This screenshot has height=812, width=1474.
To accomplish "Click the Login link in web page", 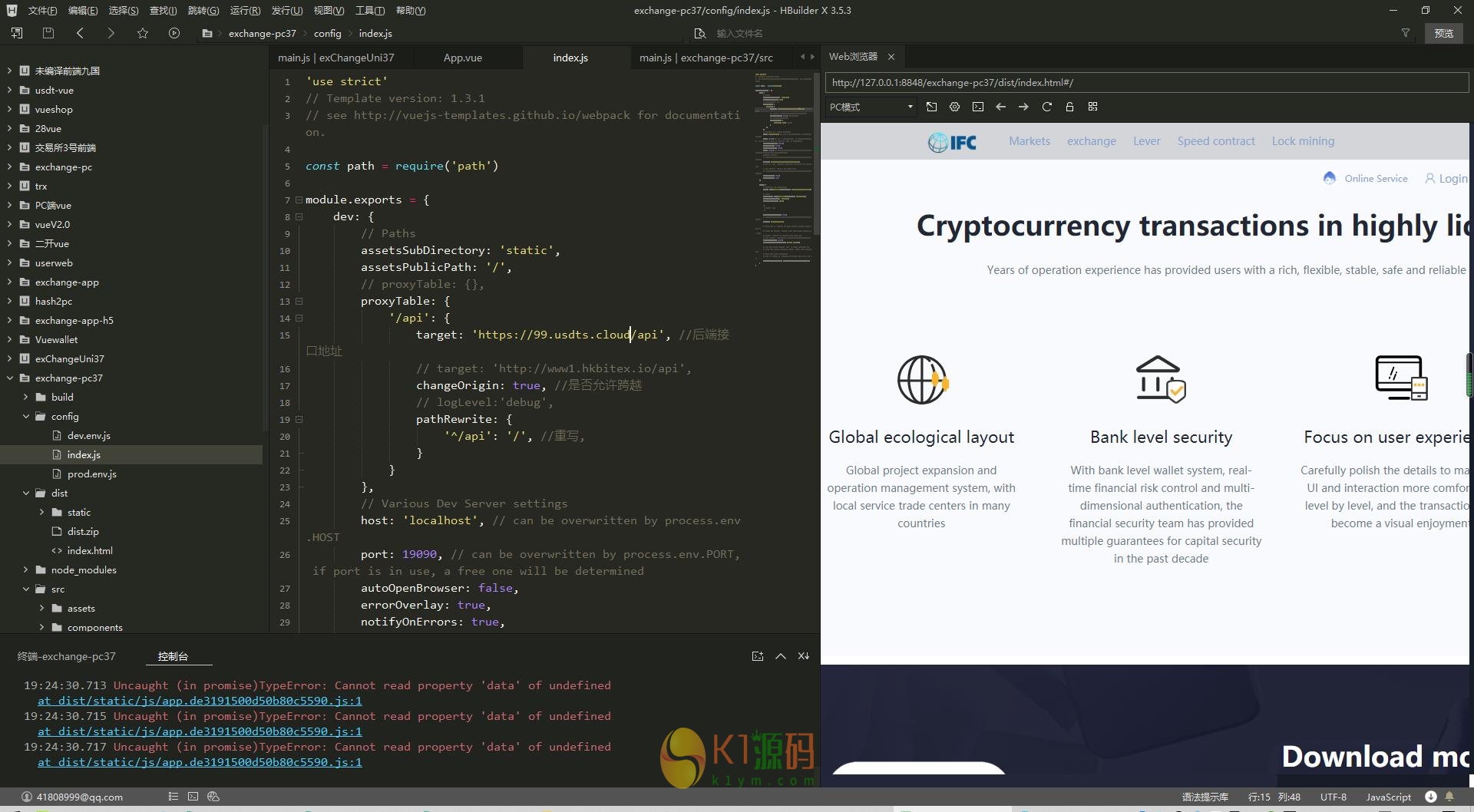I will [x=1446, y=178].
